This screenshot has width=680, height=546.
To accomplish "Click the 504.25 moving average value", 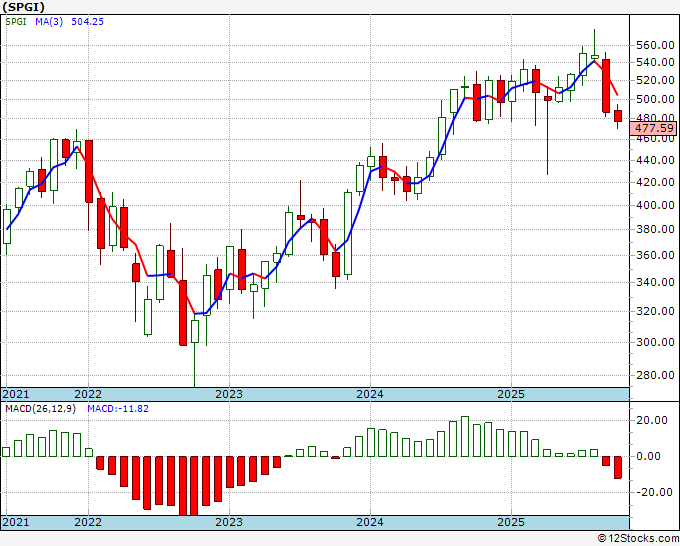I will 88,22.
